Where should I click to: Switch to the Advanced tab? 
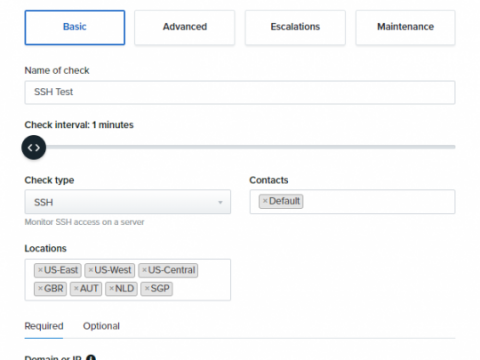pos(185,27)
